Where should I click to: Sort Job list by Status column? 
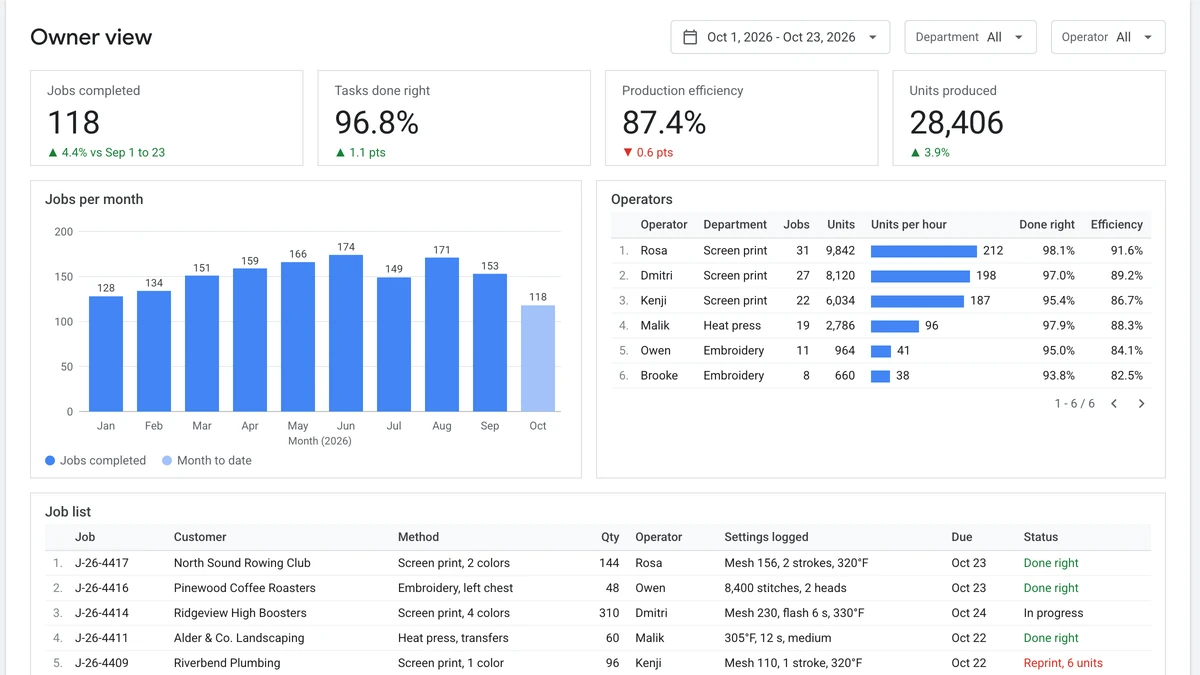tap(1041, 537)
